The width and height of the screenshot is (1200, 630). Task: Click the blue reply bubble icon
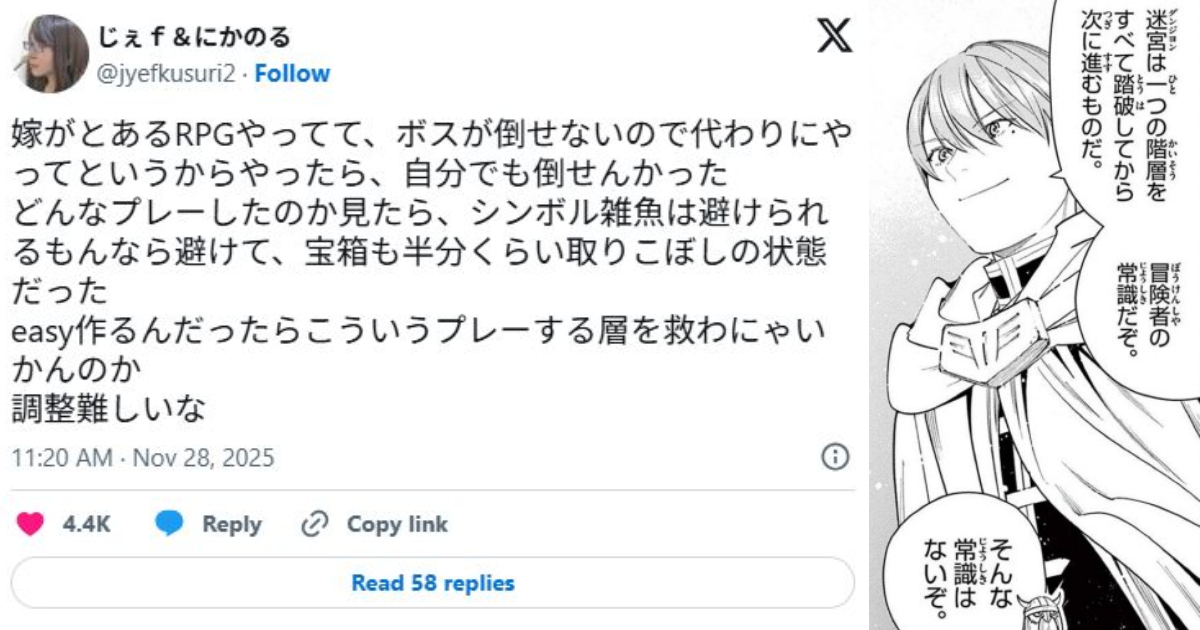click(170, 524)
